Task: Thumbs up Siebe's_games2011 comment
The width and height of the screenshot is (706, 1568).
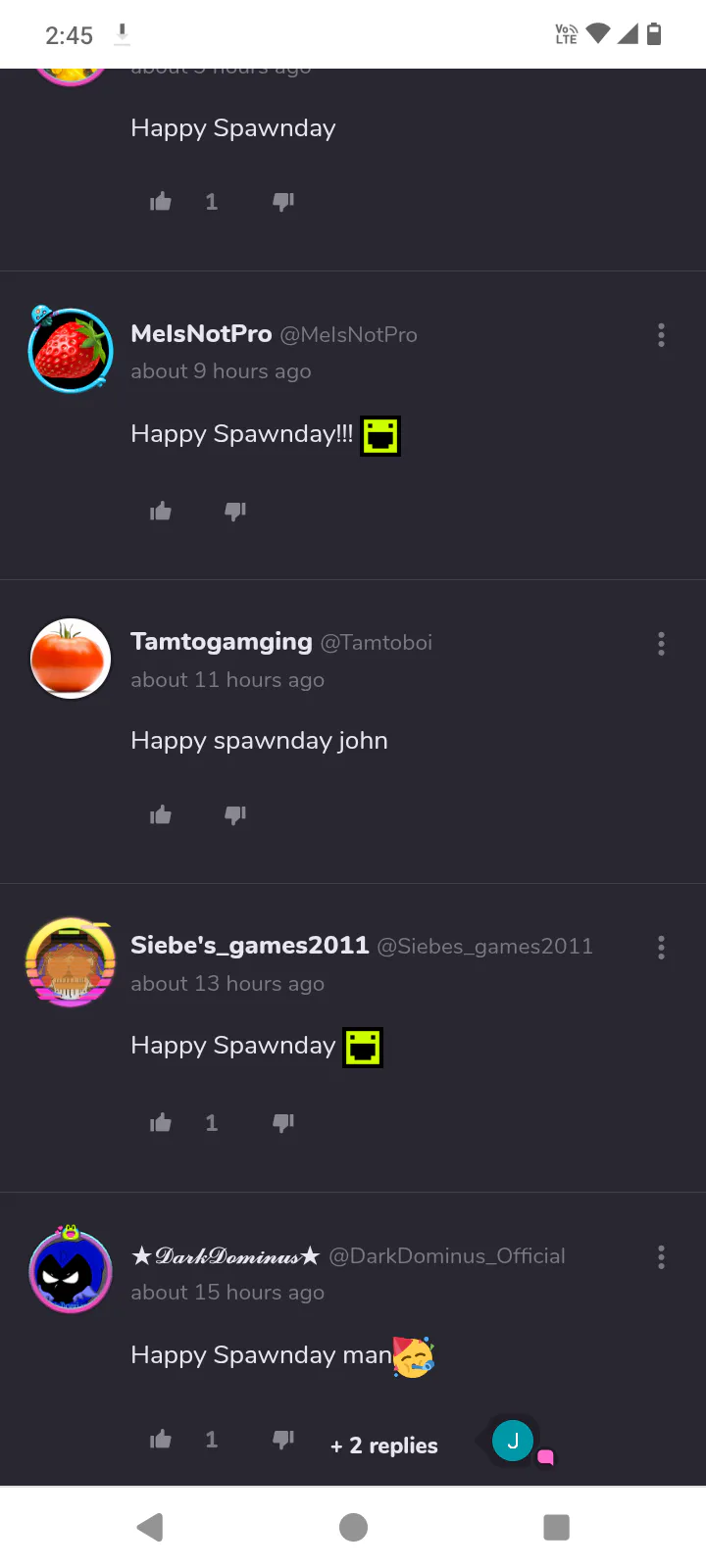Action: [x=161, y=1122]
